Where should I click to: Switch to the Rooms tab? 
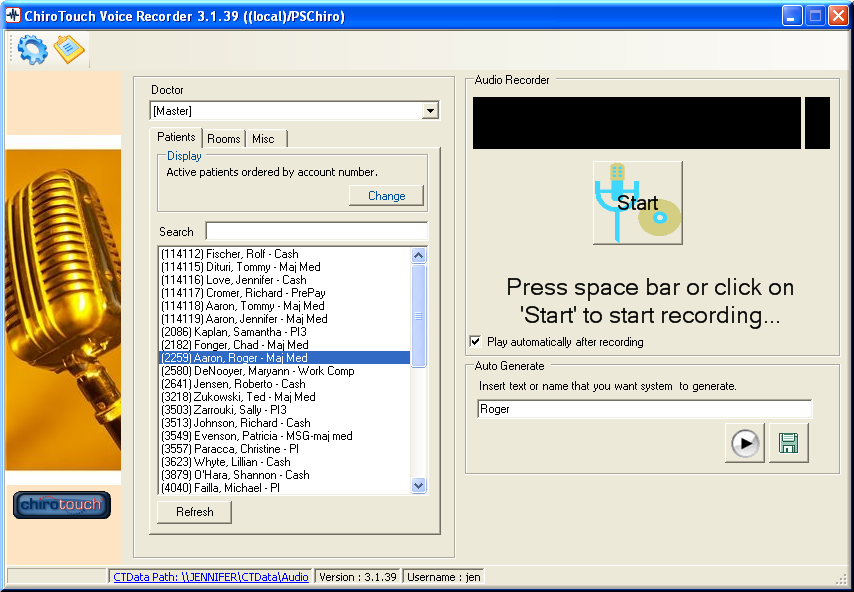click(x=224, y=139)
